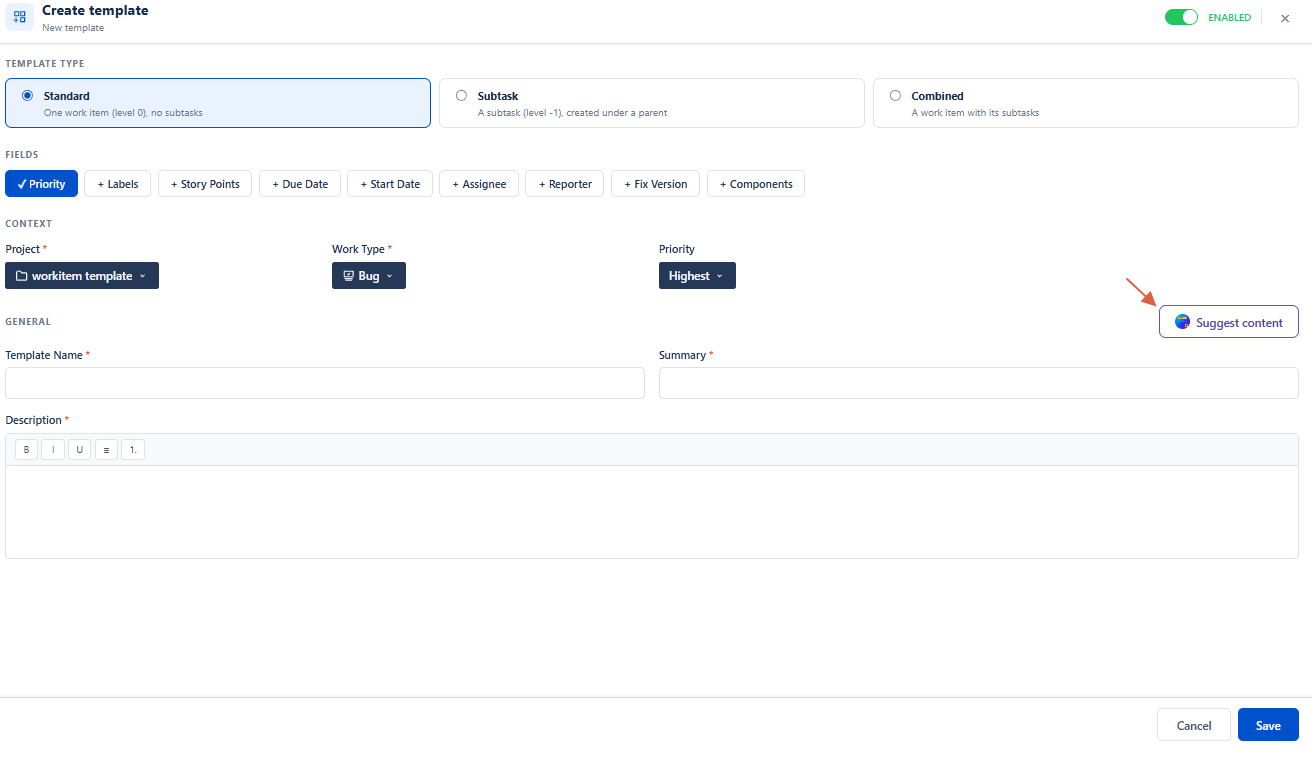Choose the Standard template type radio

pyautogui.click(x=27, y=96)
